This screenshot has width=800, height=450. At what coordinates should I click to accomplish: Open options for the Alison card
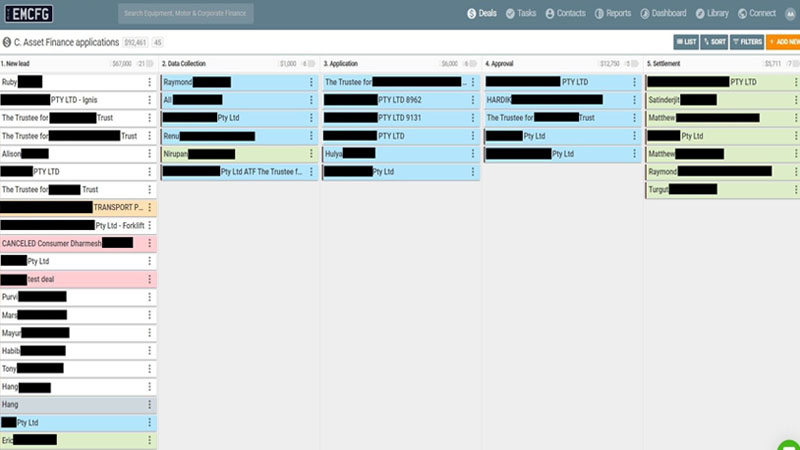click(x=149, y=154)
